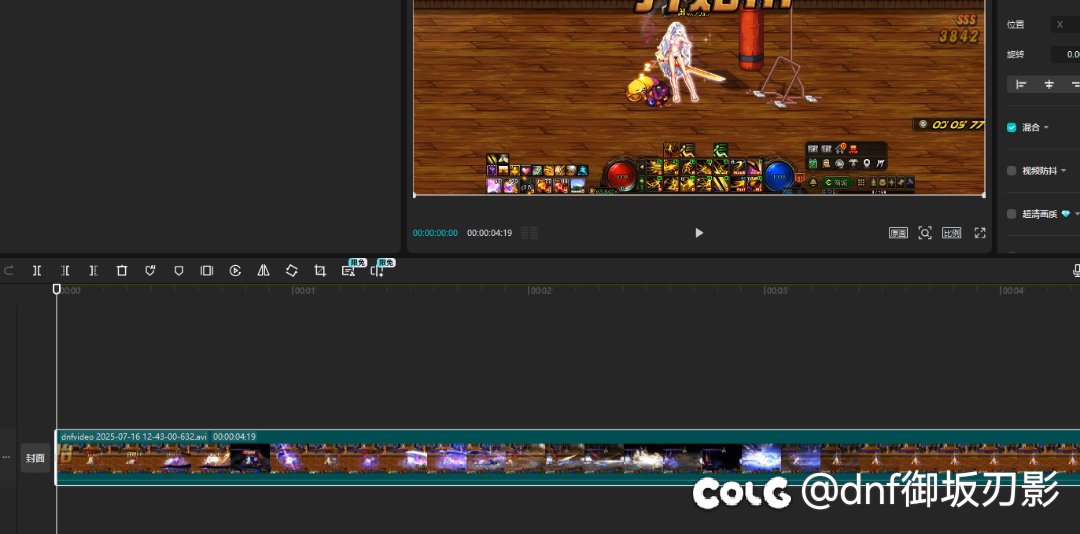Click the freeze frame icon
Viewport: 1080px width, 534px height.
click(x=207, y=271)
